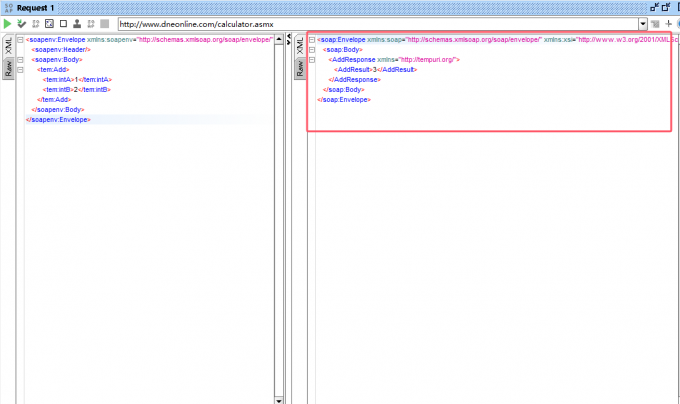
Task: Click the first window icon in title bar
Action: pos(654,7)
